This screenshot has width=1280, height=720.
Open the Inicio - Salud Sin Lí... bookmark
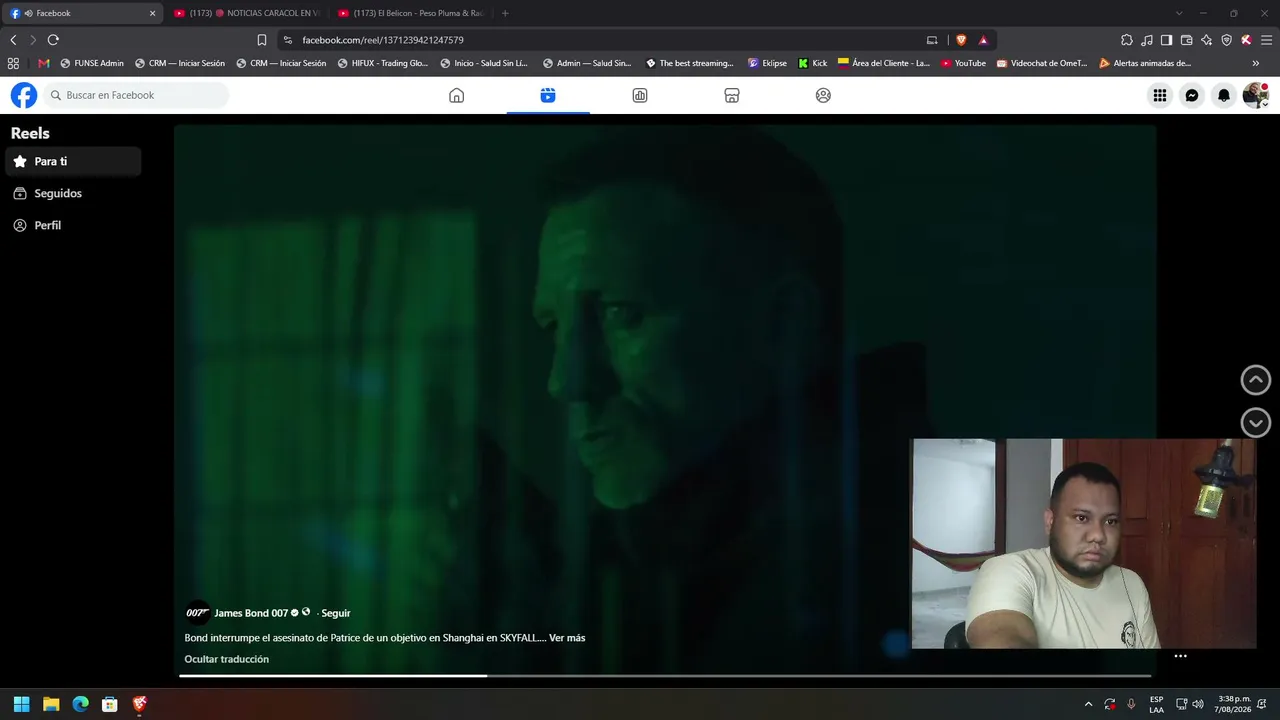coord(484,63)
